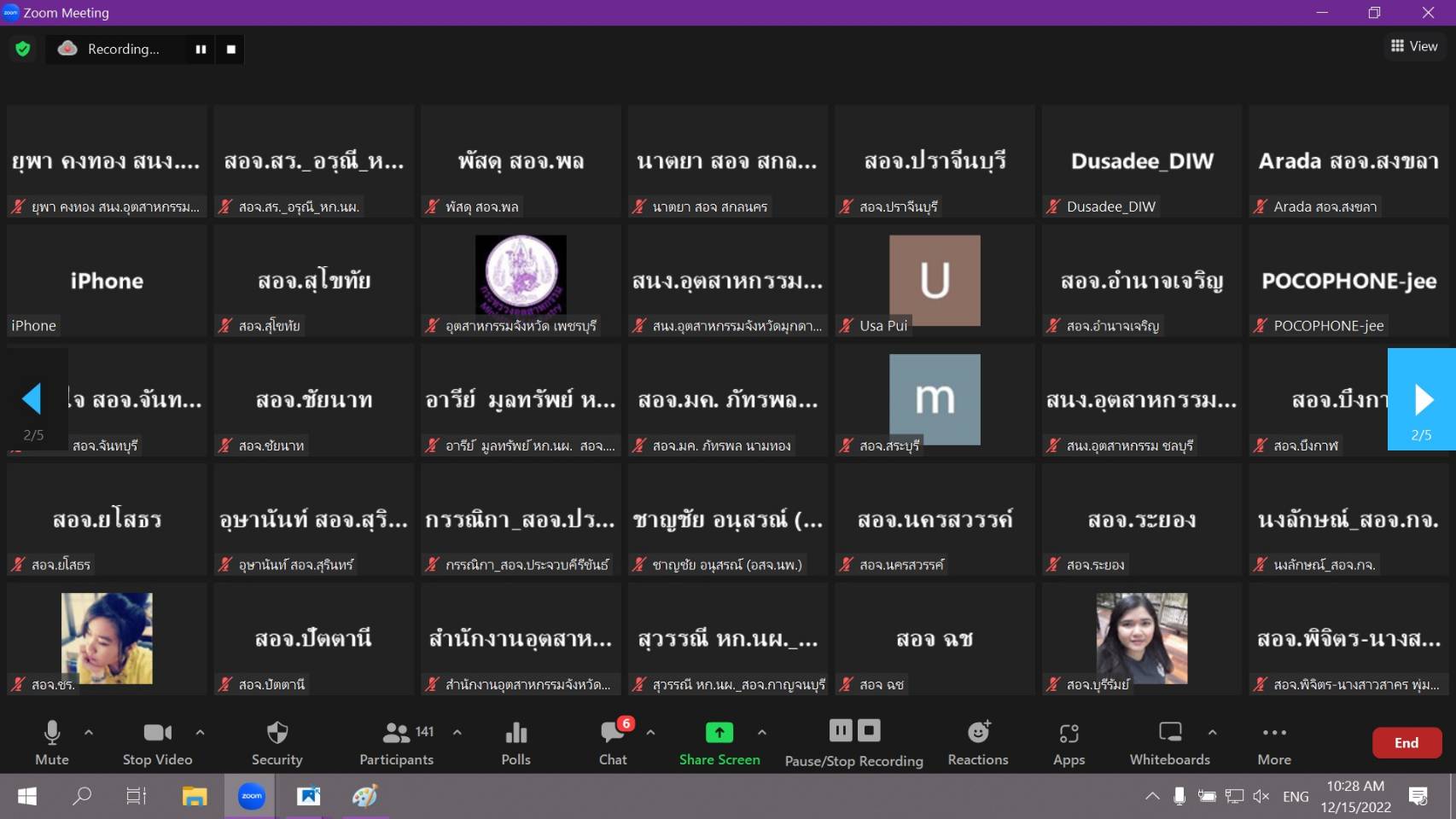Open the Apps icon
This screenshot has width=1456, height=819.
pyautogui.click(x=1069, y=742)
